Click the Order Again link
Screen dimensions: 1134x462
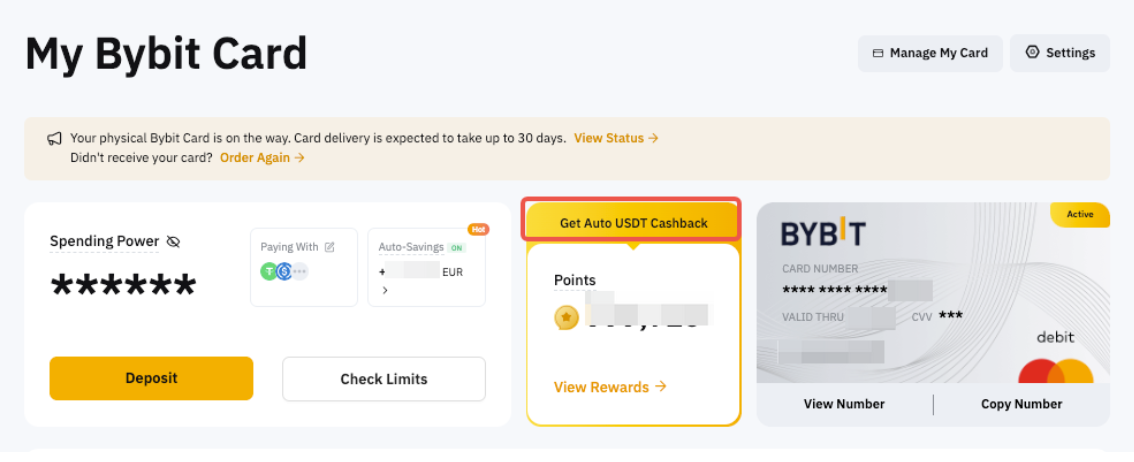[x=262, y=157]
